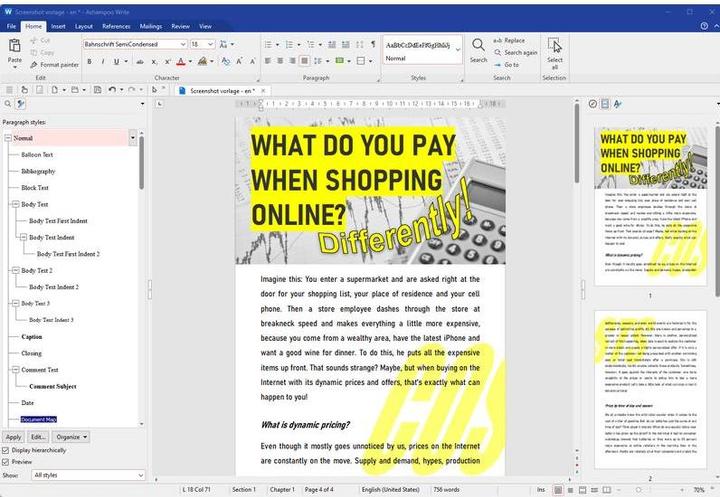Image resolution: width=720 pixels, height=497 pixels.
Task: Click the paragraph borders icon
Action: [361, 61]
